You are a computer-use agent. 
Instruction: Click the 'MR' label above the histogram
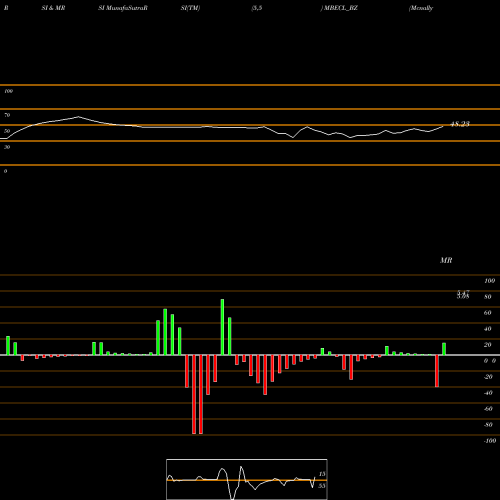pyautogui.click(x=446, y=260)
